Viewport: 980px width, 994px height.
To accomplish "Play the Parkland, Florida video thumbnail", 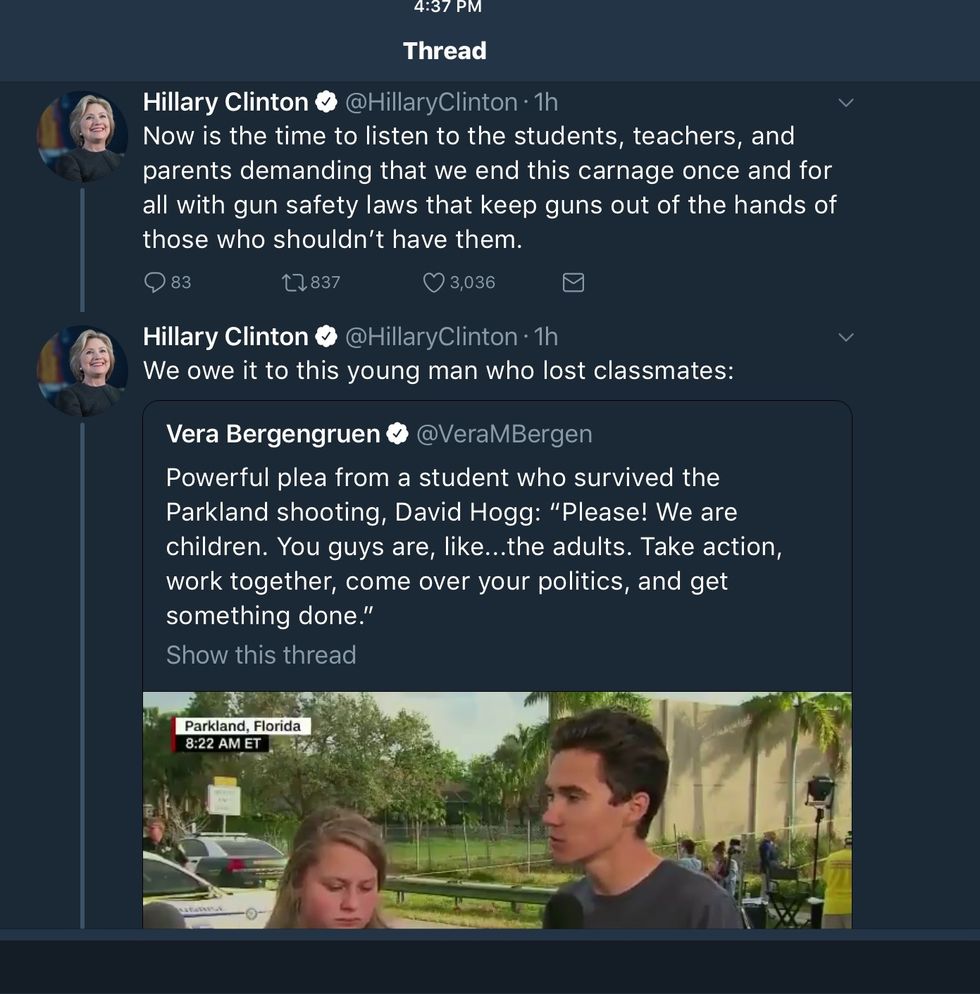I will click(x=497, y=810).
